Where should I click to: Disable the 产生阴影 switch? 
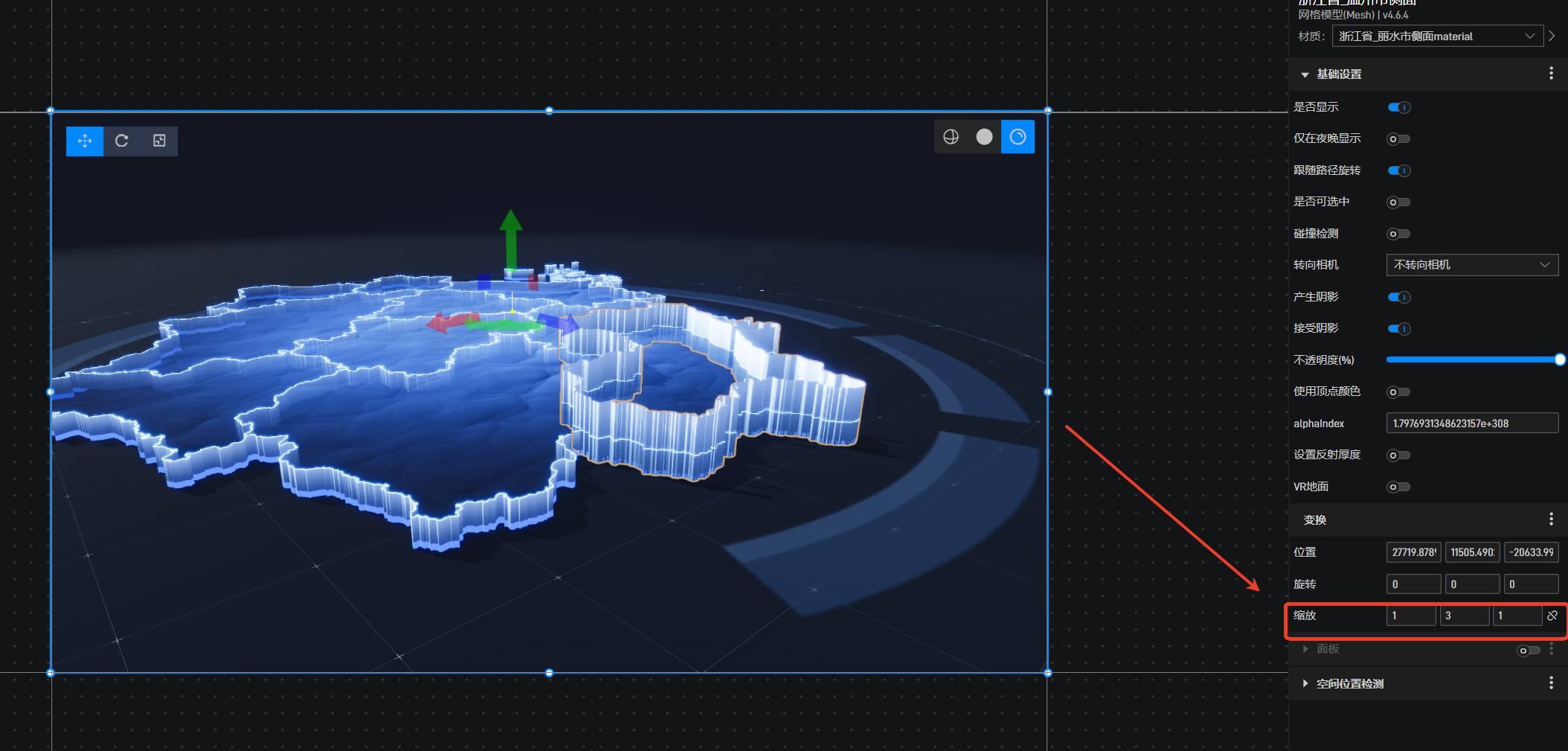coord(1398,297)
